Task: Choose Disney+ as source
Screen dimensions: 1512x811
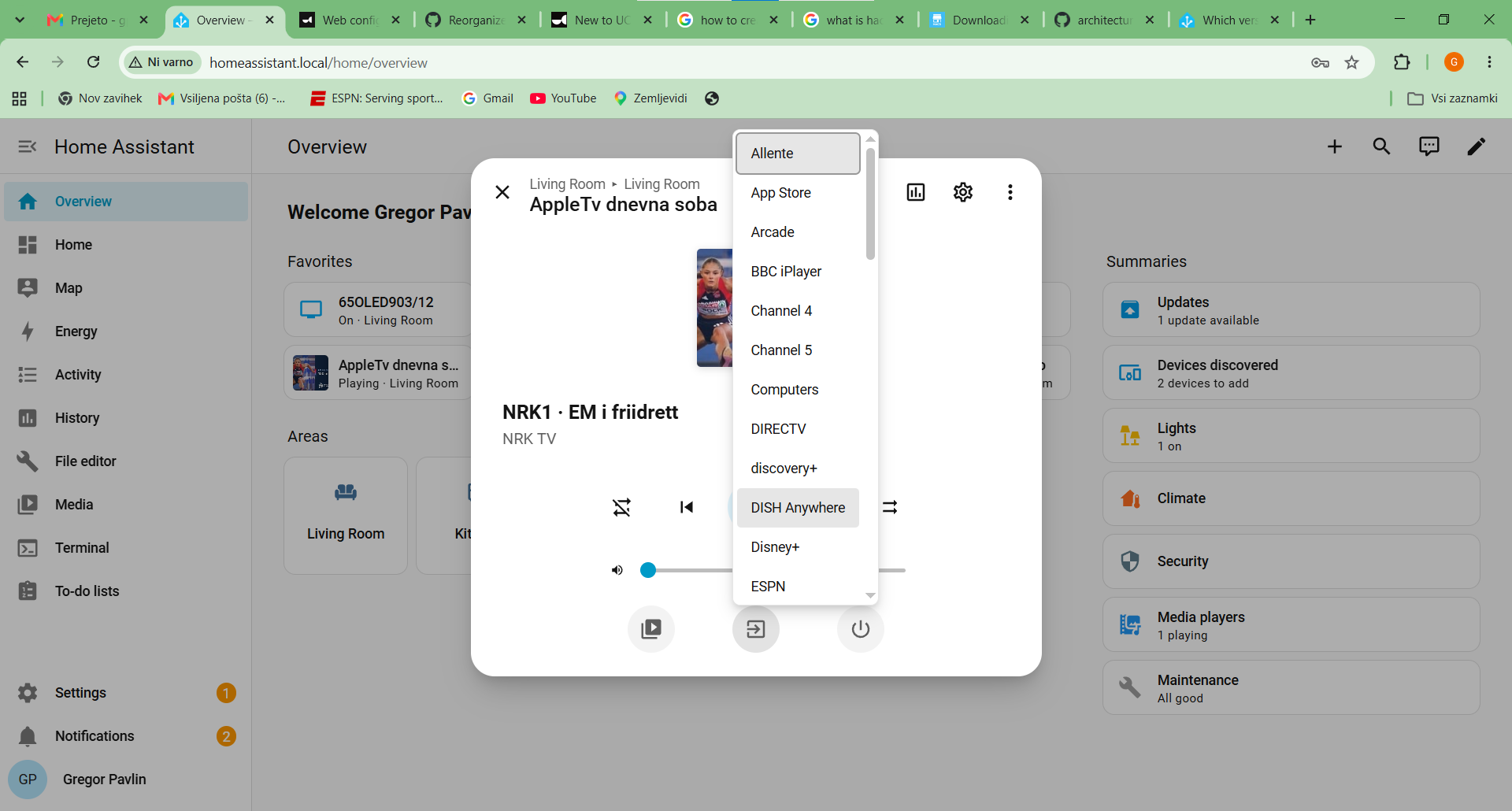Action: (798, 547)
